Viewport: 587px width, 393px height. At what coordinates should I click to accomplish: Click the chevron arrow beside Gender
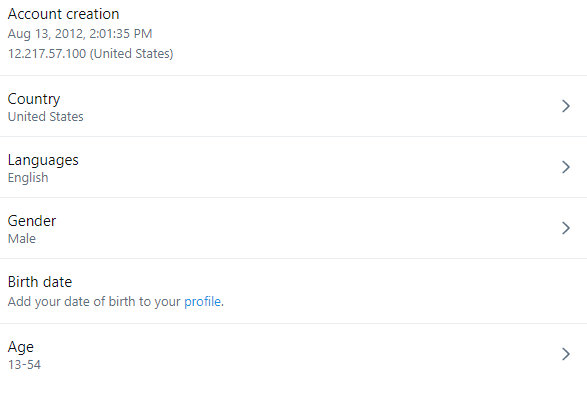[x=566, y=228]
